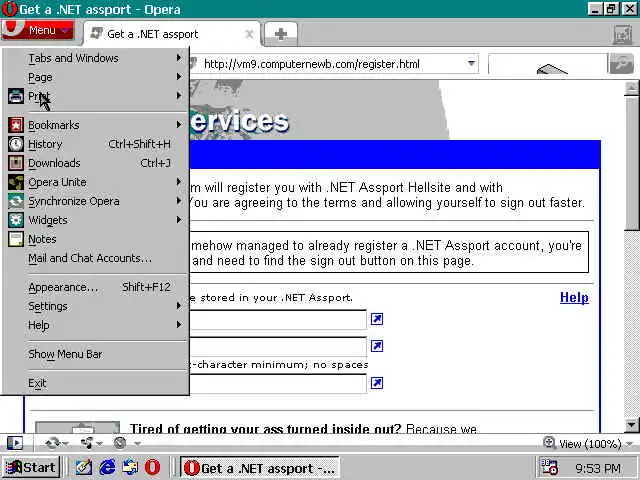640x480 pixels.
Task: Open the address bar dropdown arrow
Action: (471, 64)
